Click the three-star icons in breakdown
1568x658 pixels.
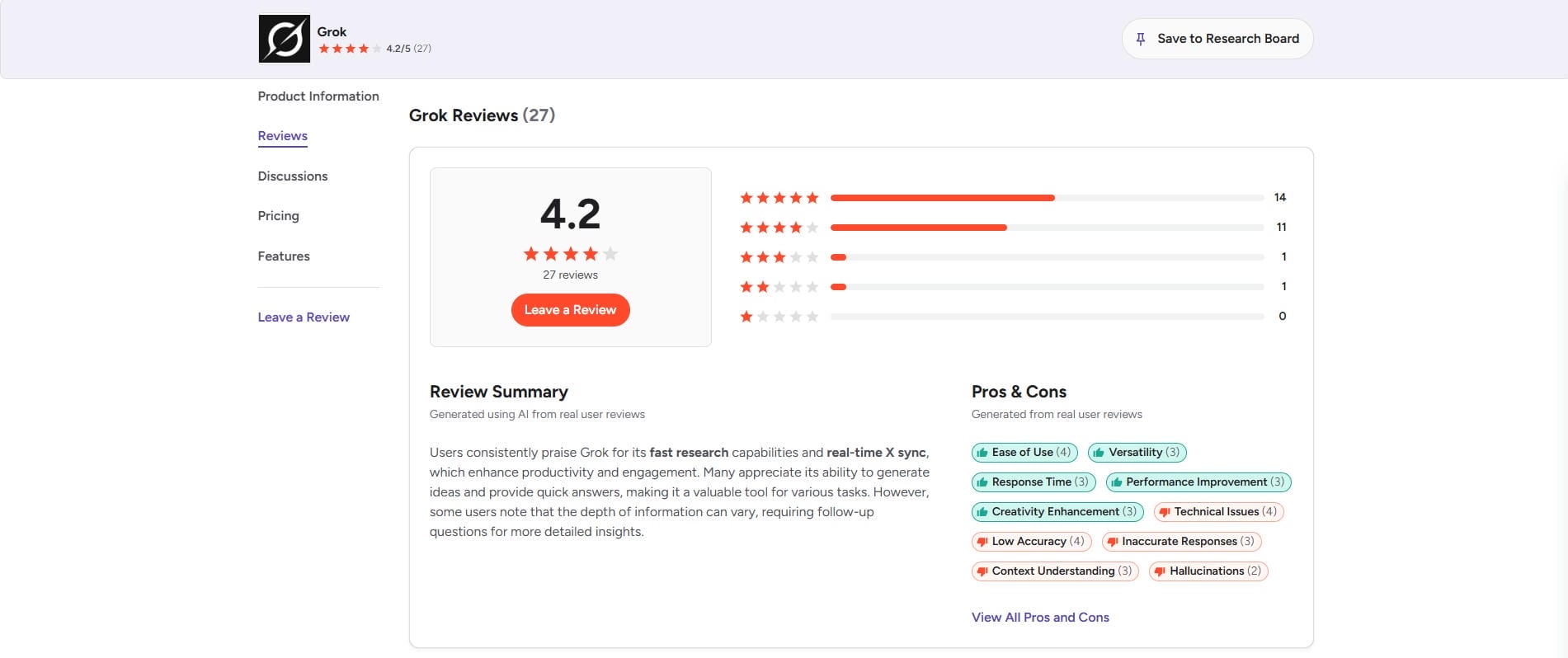(x=779, y=257)
